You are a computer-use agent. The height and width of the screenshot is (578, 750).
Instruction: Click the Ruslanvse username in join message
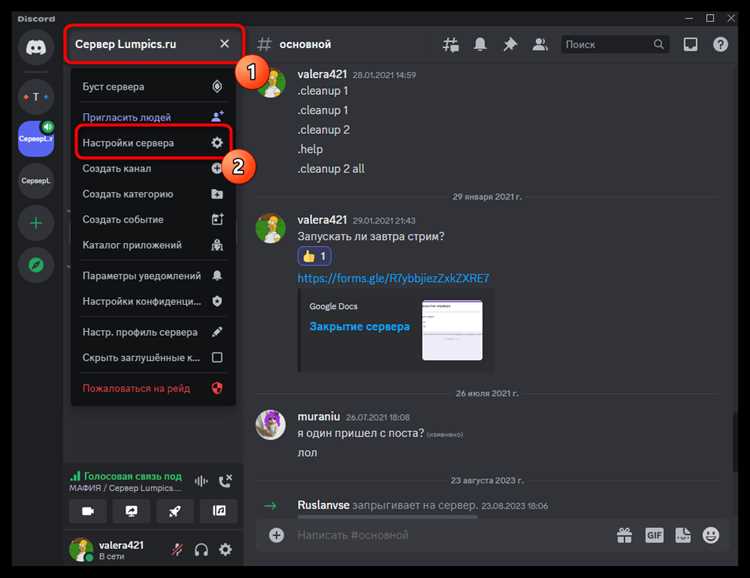tap(323, 505)
